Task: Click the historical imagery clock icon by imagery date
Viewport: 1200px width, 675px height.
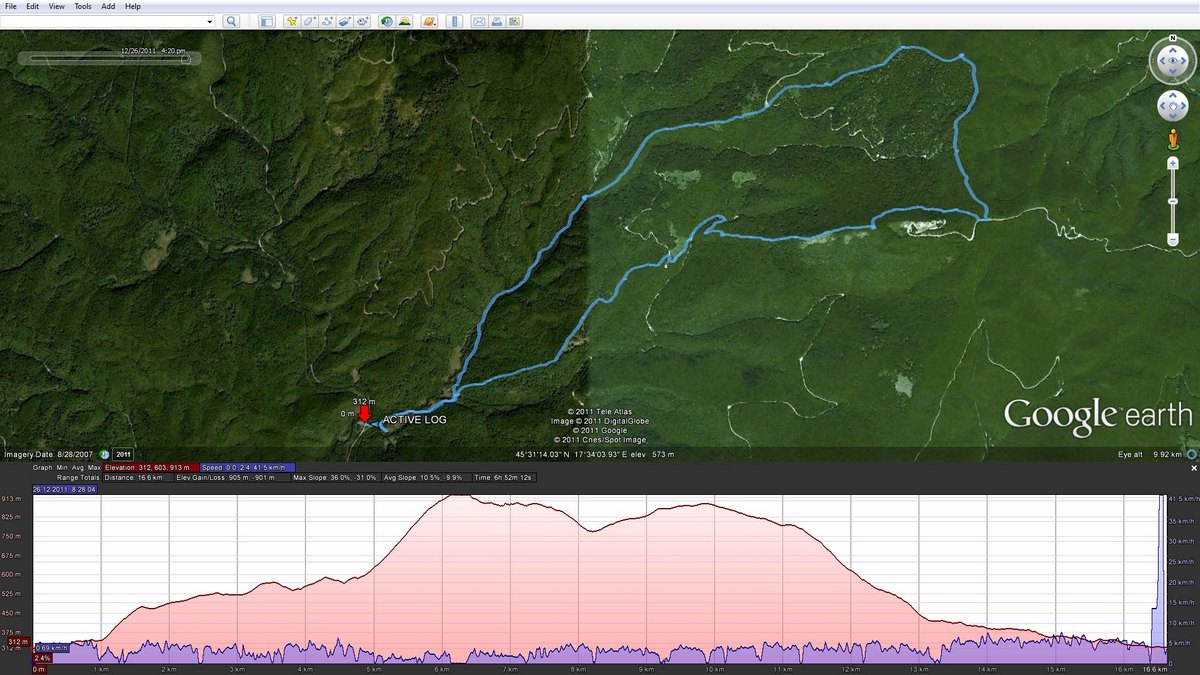Action: (104, 454)
